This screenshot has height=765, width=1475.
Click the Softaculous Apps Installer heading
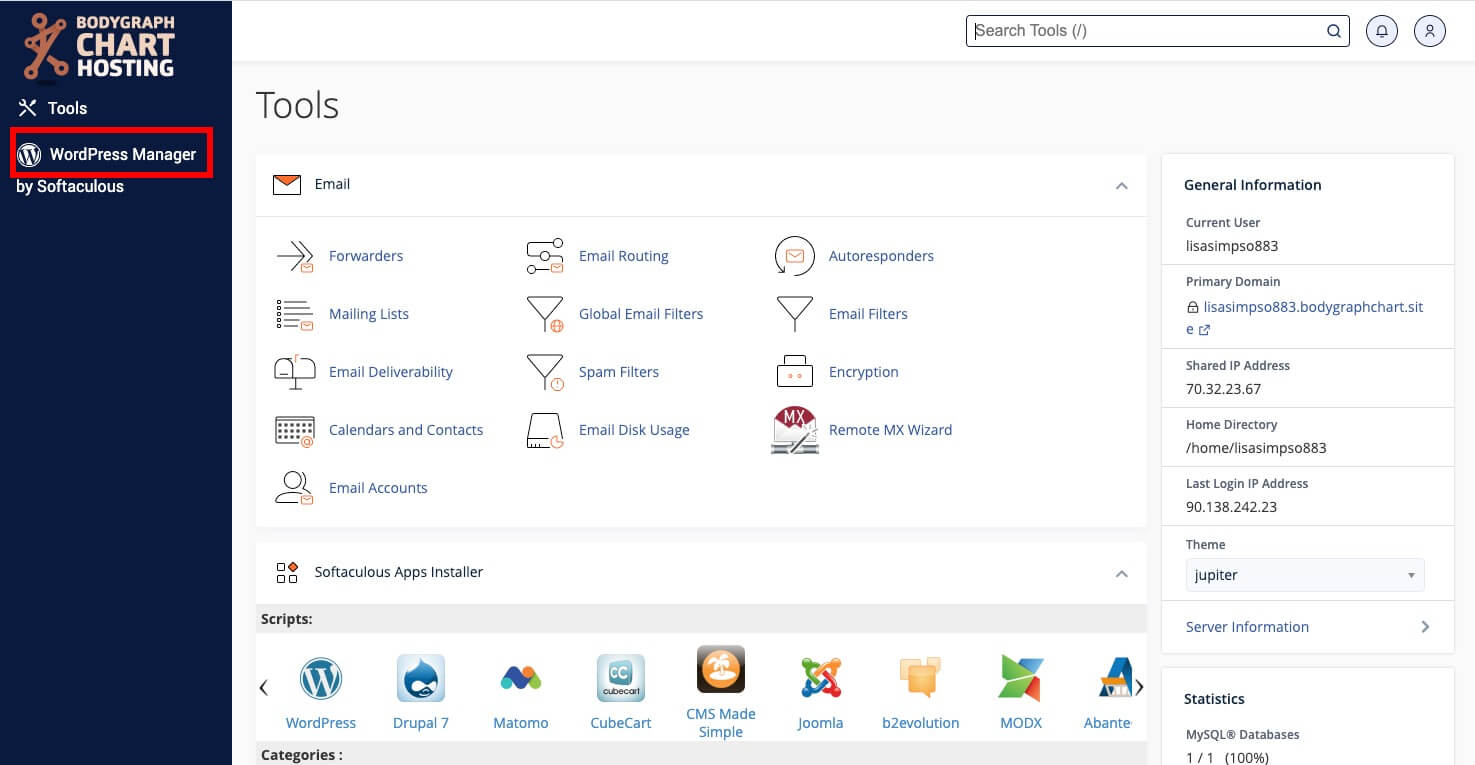pyautogui.click(x=398, y=573)
